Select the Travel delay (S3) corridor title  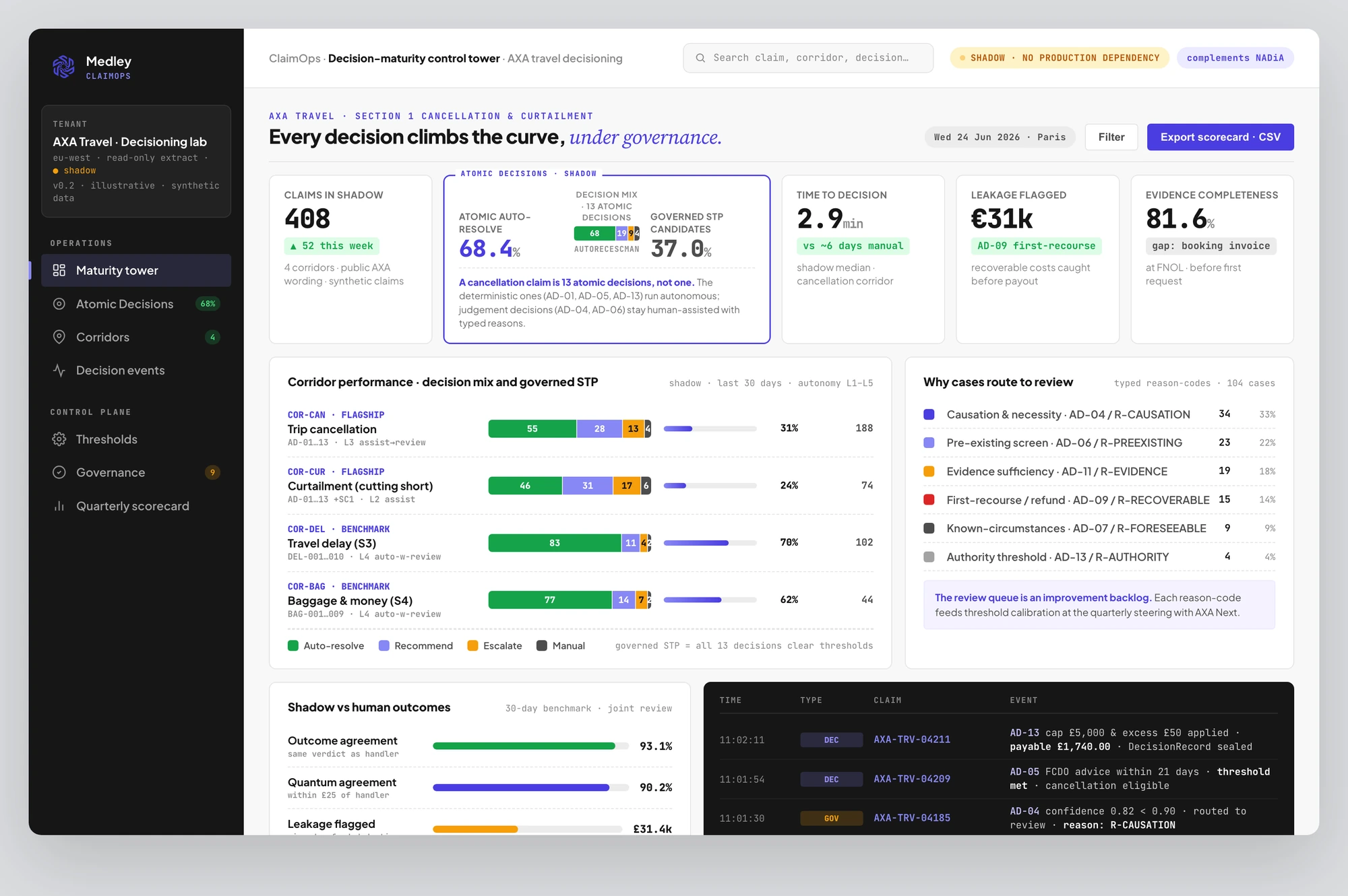[332, 544]
